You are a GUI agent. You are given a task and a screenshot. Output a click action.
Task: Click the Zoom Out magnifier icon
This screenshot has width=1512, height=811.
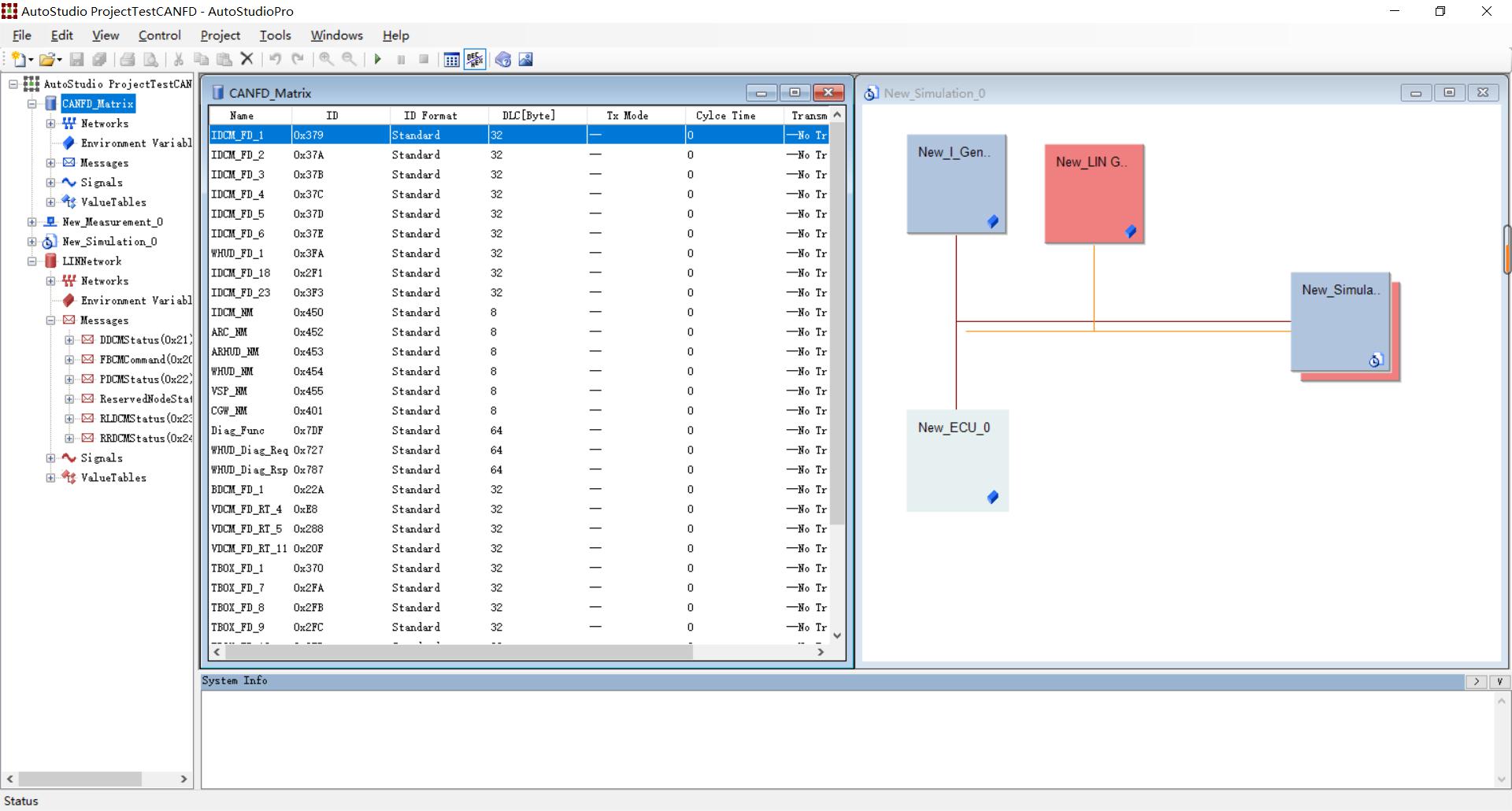[349, 59]
